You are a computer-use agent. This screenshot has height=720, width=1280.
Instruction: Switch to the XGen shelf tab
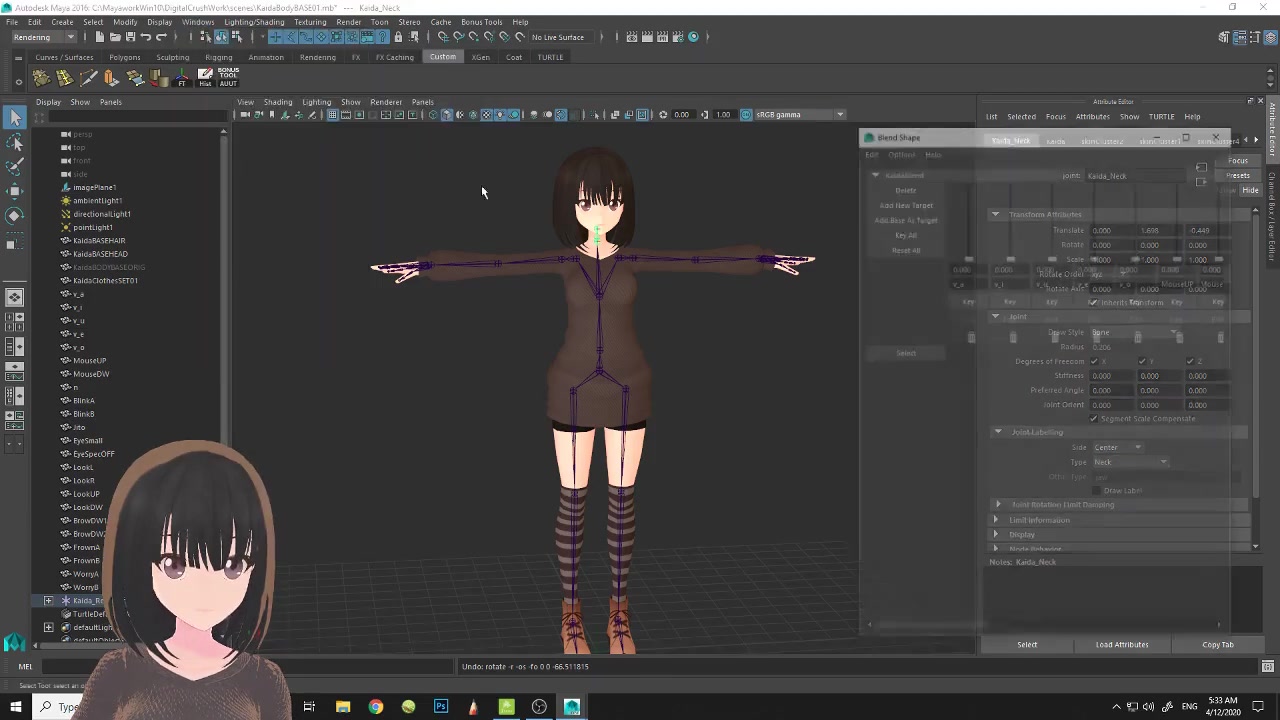click(481, 57)
